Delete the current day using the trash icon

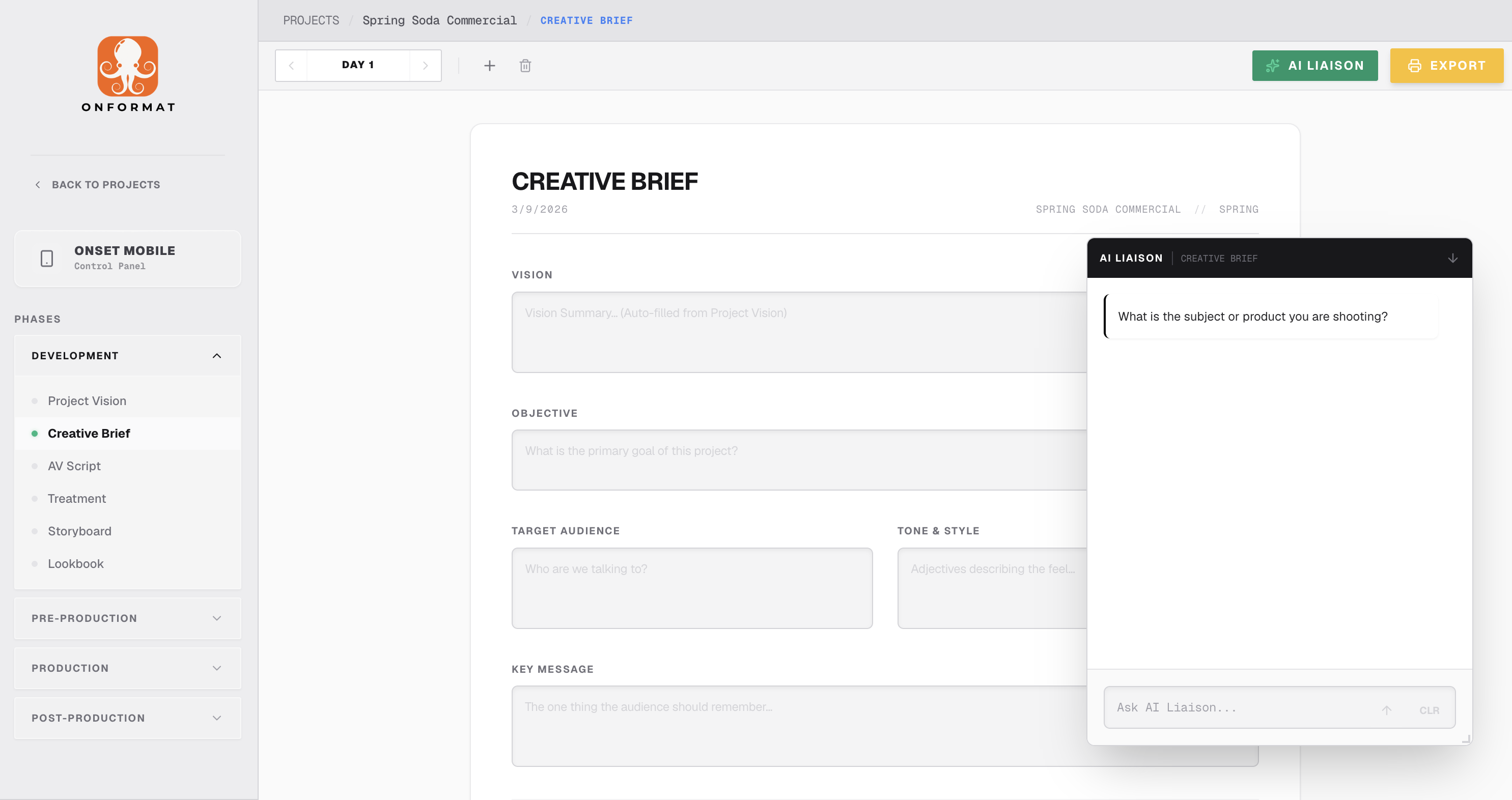tap(525, 65)
